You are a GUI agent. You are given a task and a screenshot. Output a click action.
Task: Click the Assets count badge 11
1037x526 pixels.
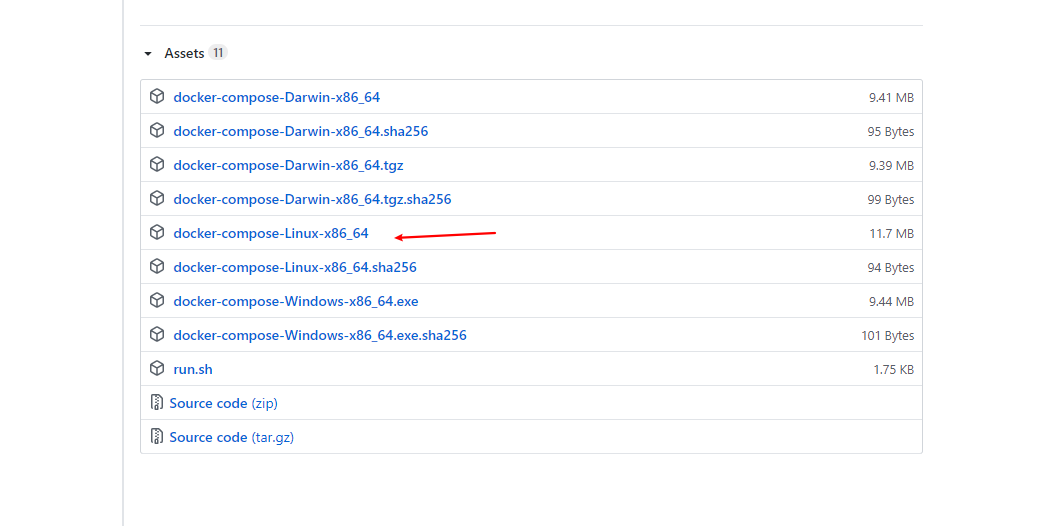coord(218,53)
